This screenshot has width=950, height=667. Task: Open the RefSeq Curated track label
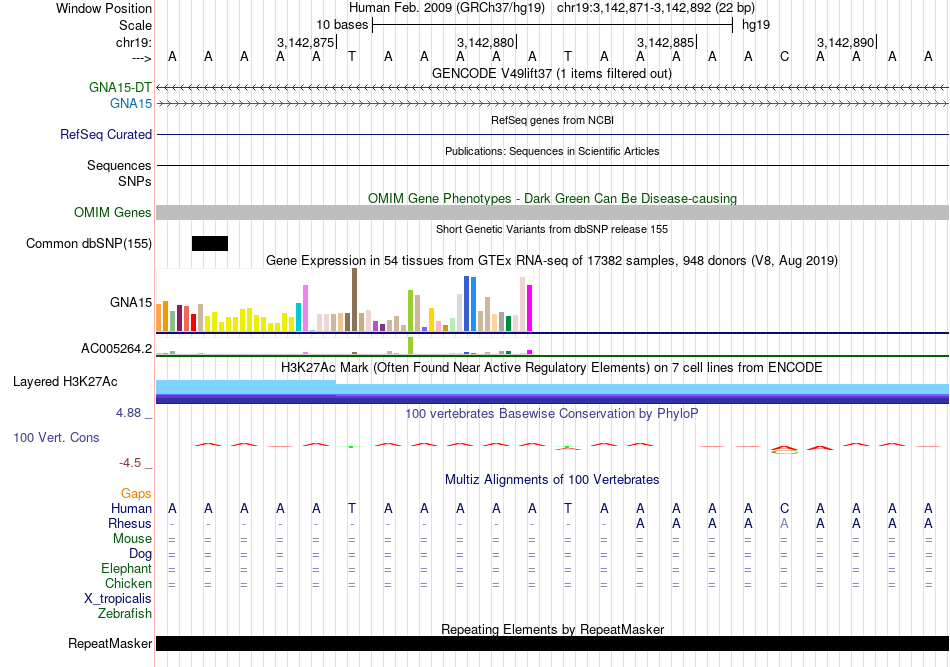[x=106, y=134]
